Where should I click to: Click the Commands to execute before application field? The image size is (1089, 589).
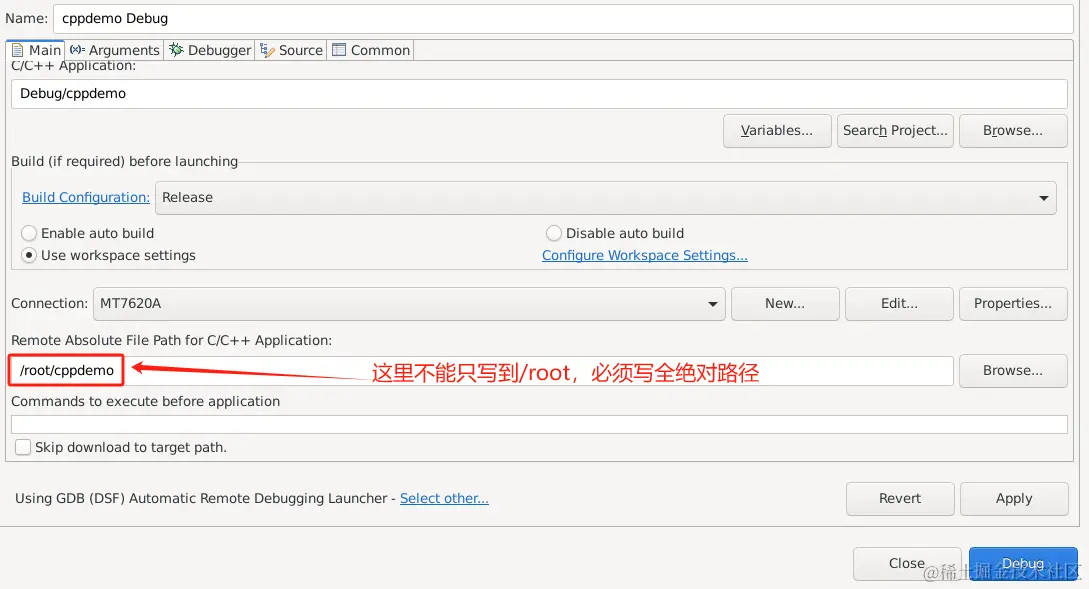539,424
